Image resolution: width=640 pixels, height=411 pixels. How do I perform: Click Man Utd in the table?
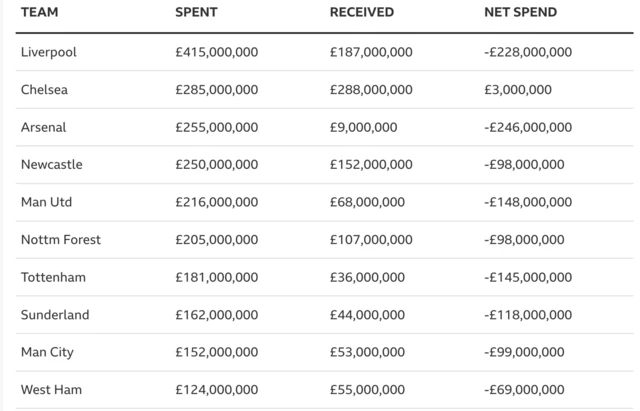coord(46,202)
